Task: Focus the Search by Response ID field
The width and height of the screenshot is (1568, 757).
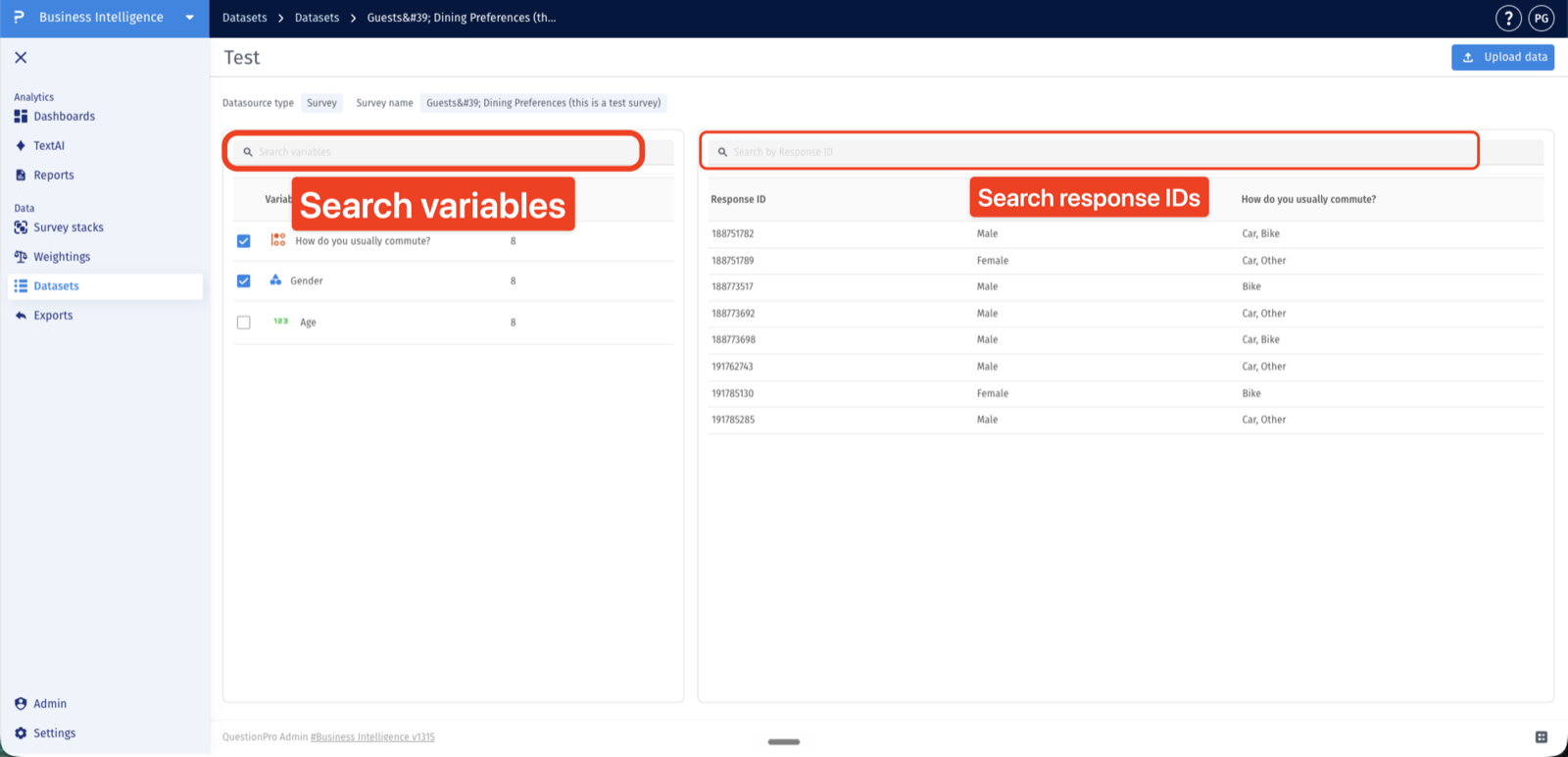Action: 1126,152
